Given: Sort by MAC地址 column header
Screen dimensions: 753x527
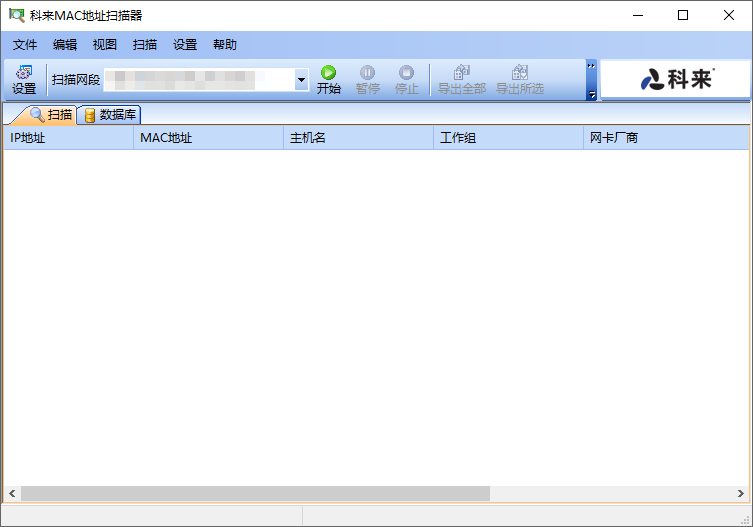Looking at the screenshot, I should [x=208, y=138].
